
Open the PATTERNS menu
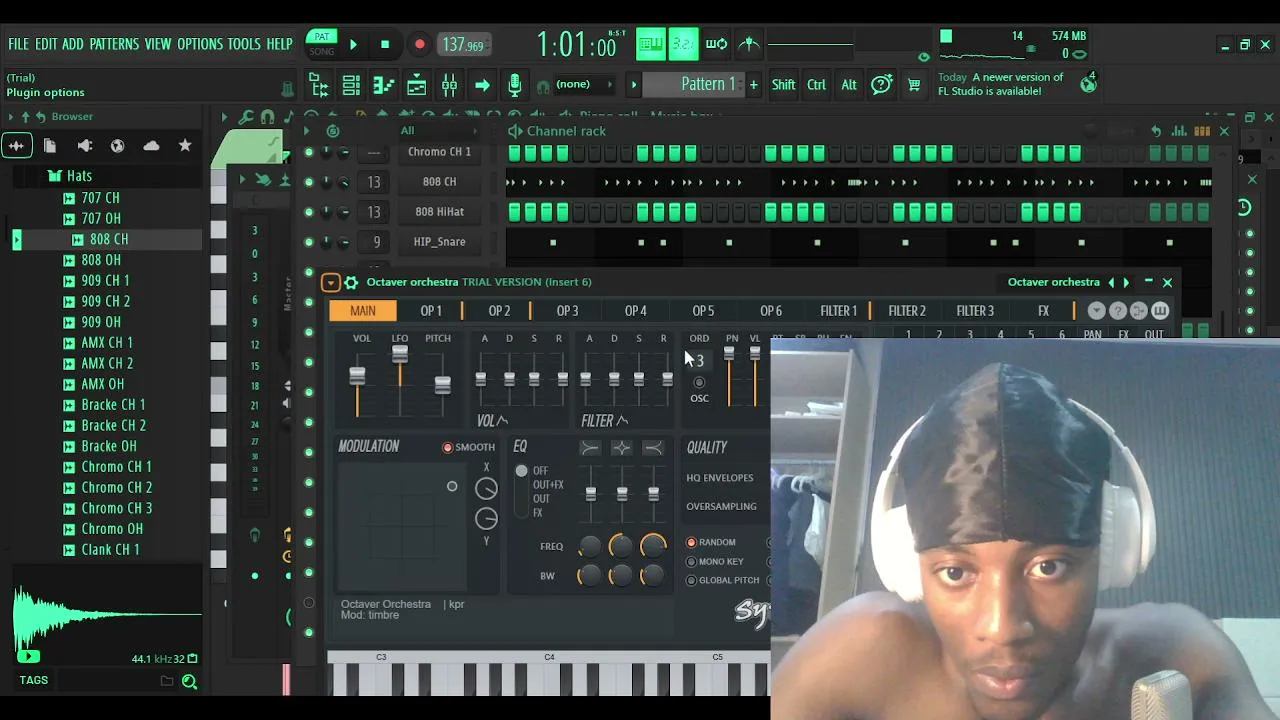pyautogui.click(x=114, y=44)
